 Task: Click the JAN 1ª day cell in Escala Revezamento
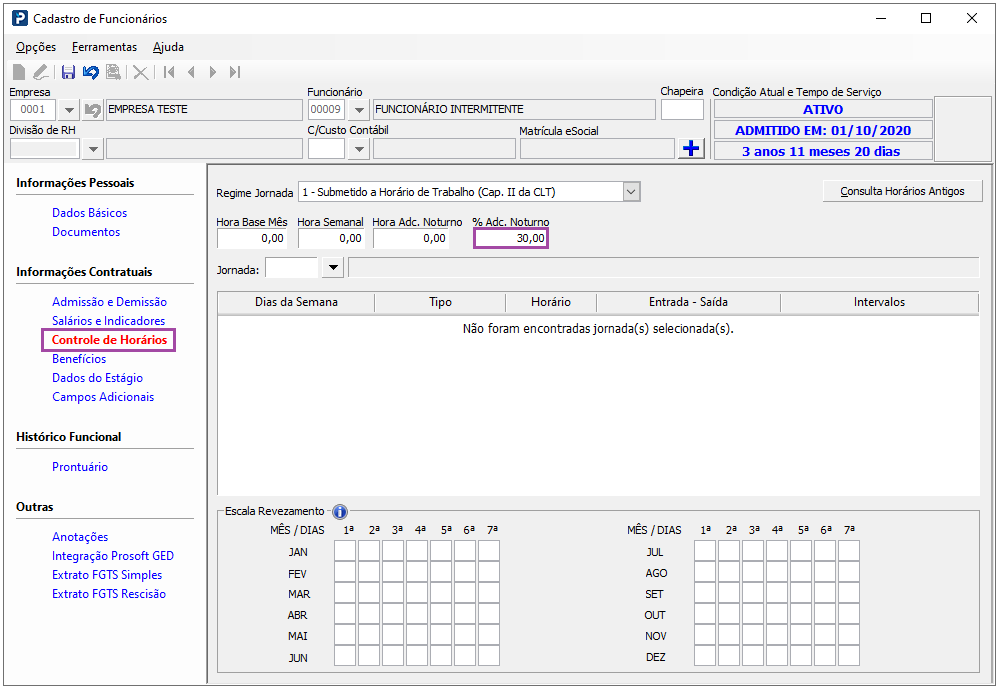tap(345, 551)
